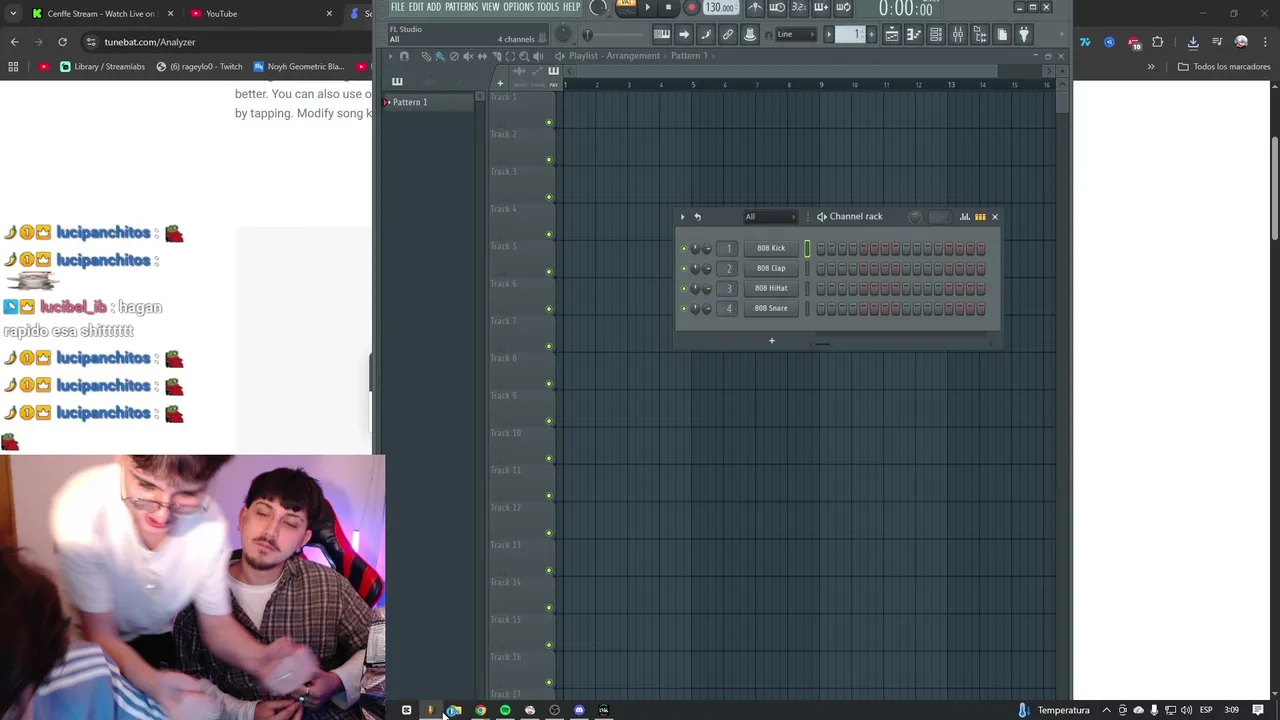Toggle the metronome icon
This screenshot has height=720, width=1280.
(x=755, y=7)
